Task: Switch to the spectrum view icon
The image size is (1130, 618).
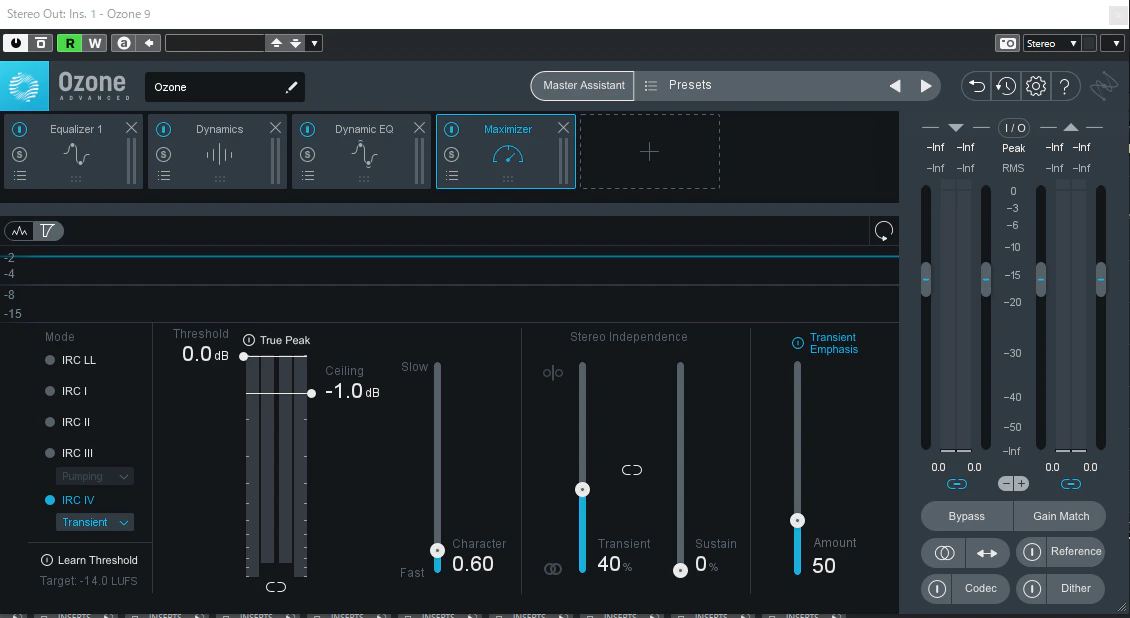Action: (19, 231)
